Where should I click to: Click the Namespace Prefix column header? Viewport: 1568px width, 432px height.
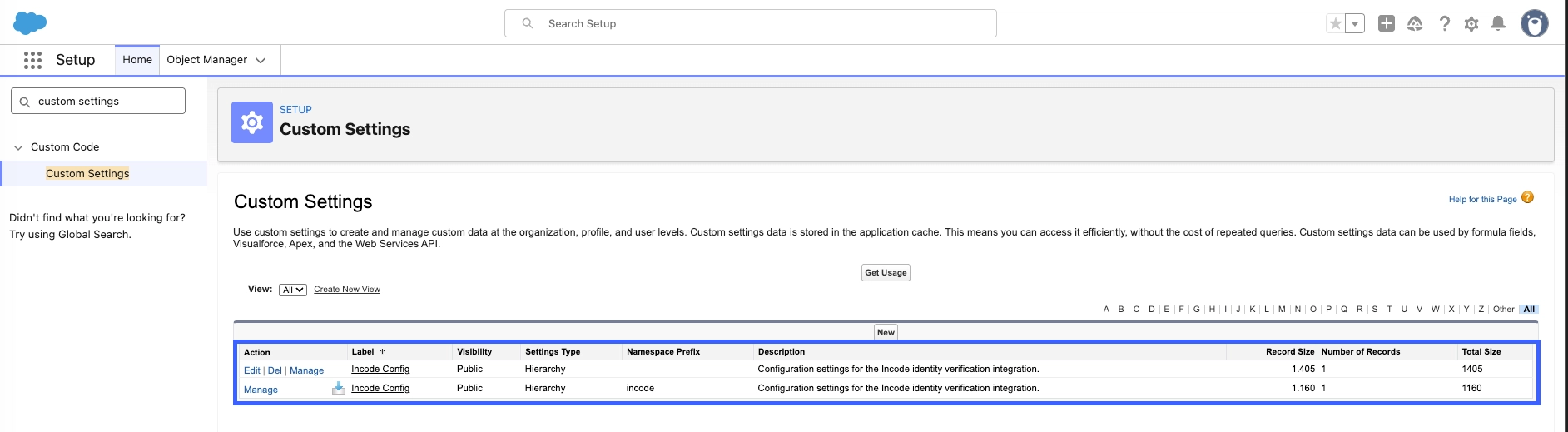[x=663, y=351]
